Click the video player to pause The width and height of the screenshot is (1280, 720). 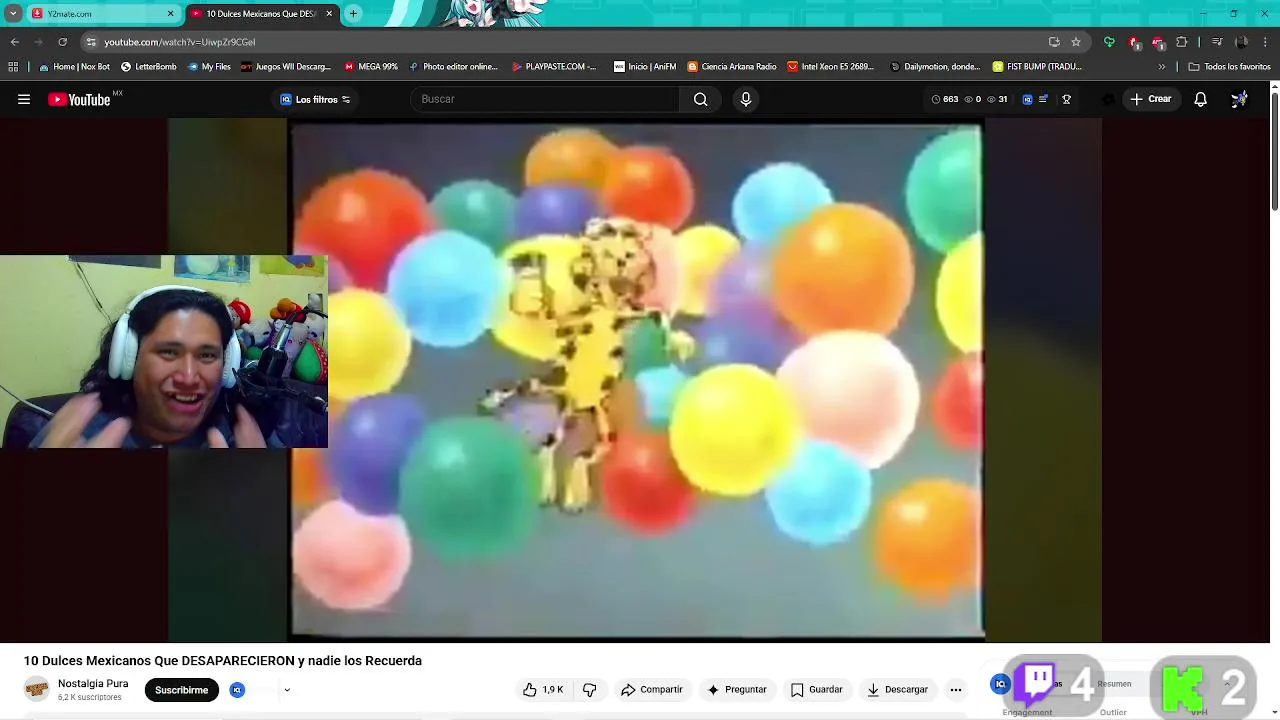click(x=636, y=380)
